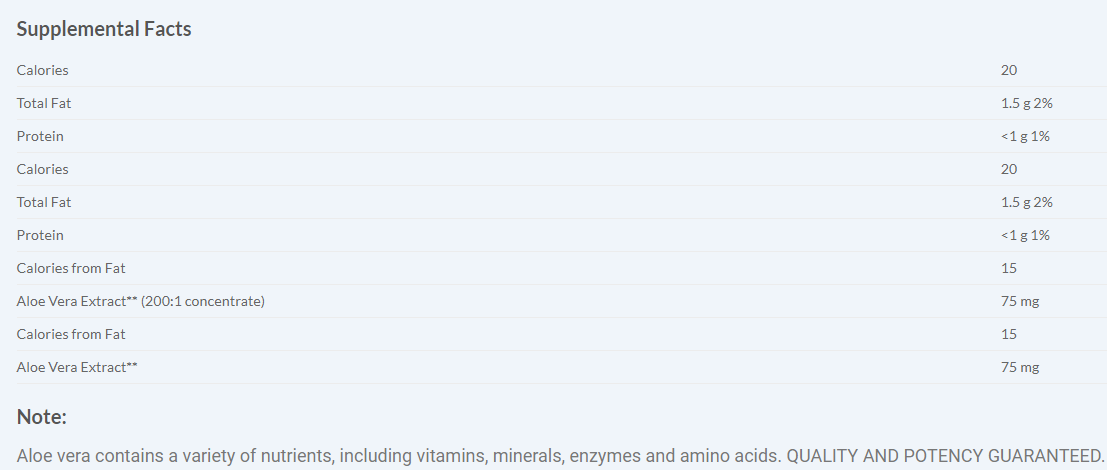Click the value 20 in the second Calories row
The height and width of the screenshot is (470, 1107).
pyautogui.click(x=1009, y=169)
